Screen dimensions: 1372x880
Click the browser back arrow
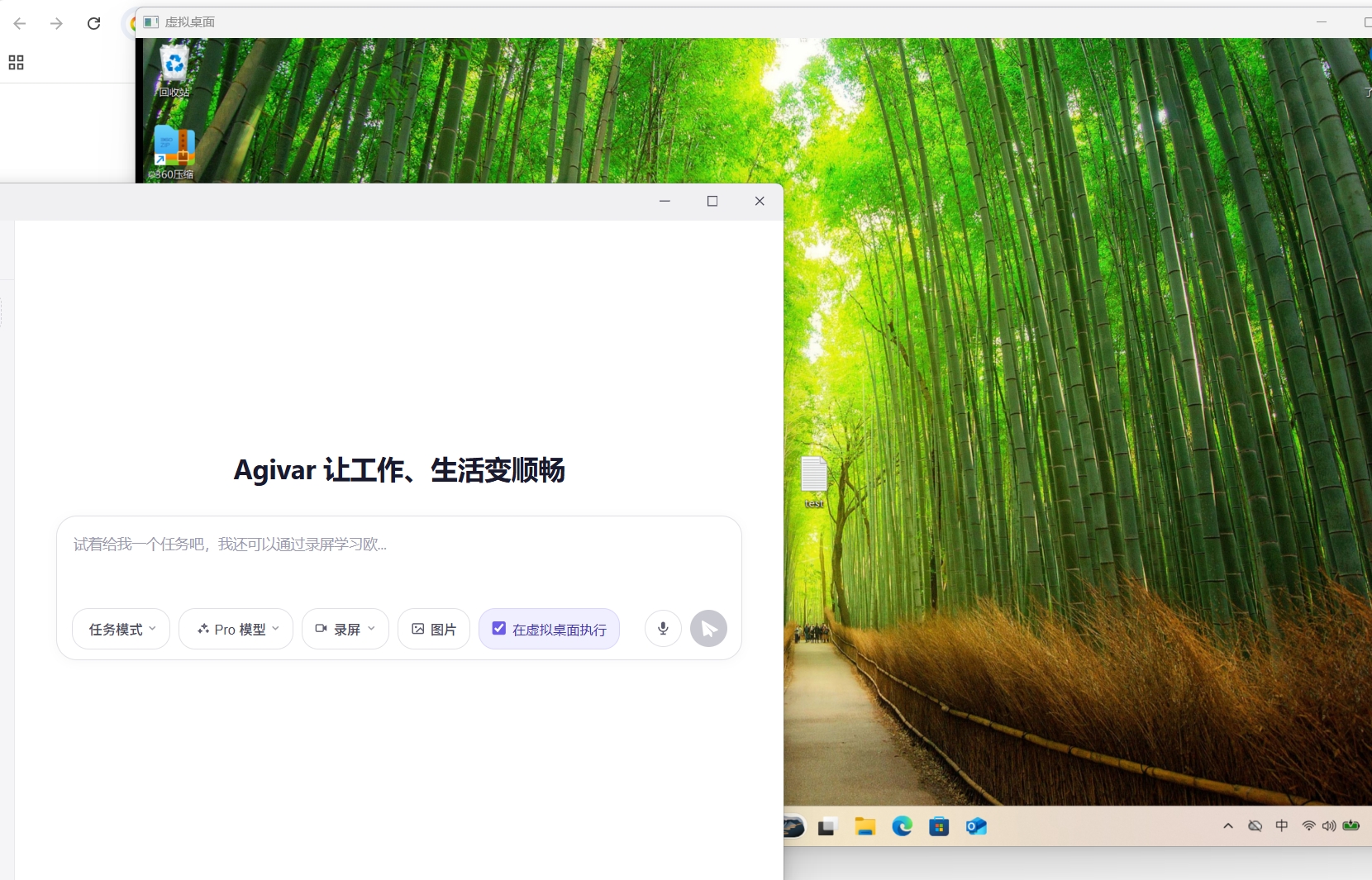click(20, 23)
